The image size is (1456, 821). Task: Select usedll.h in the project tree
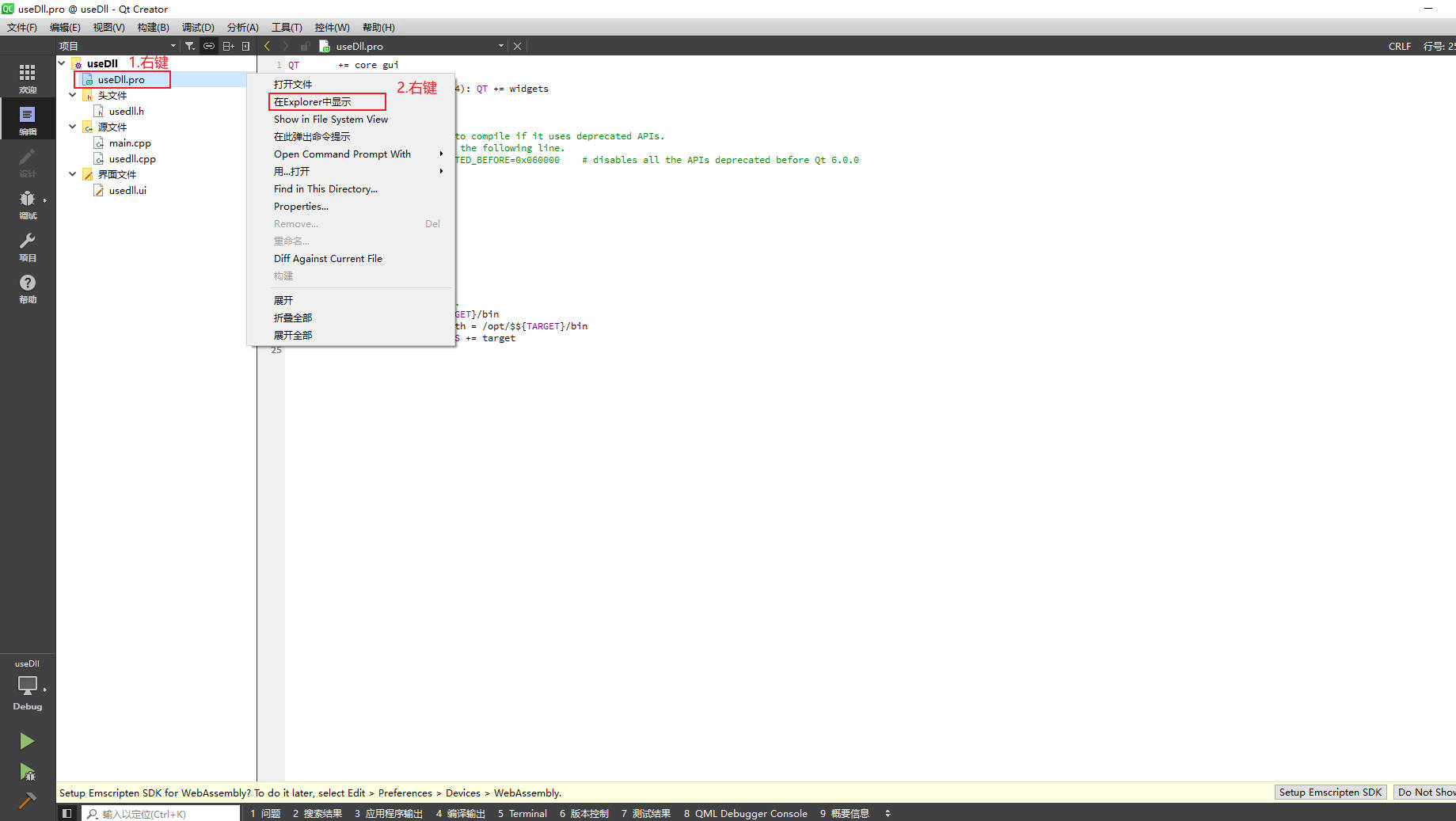[126, 111]
